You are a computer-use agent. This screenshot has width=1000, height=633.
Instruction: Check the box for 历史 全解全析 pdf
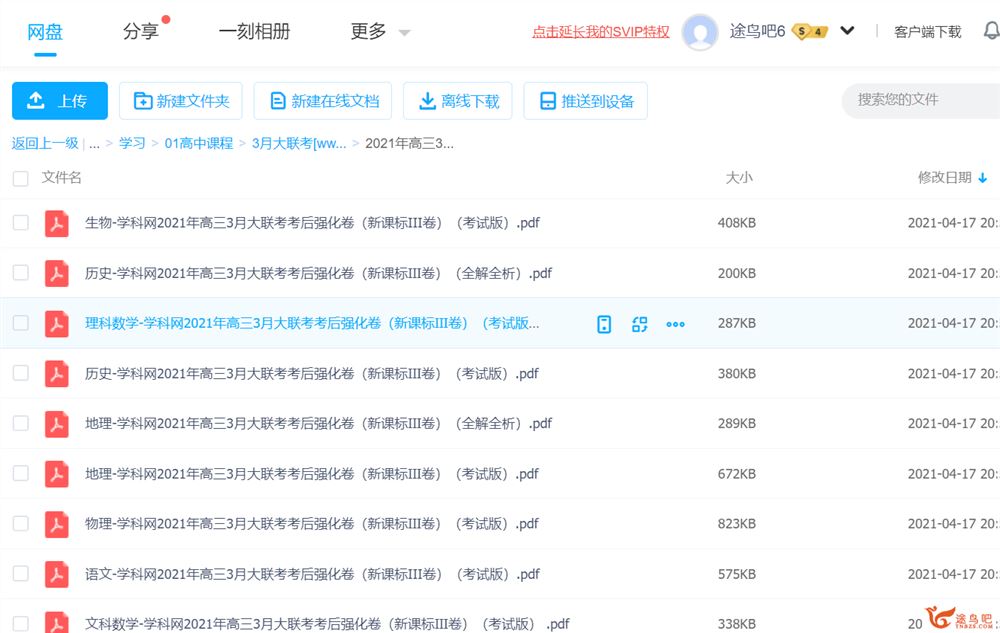coord(20,273)
